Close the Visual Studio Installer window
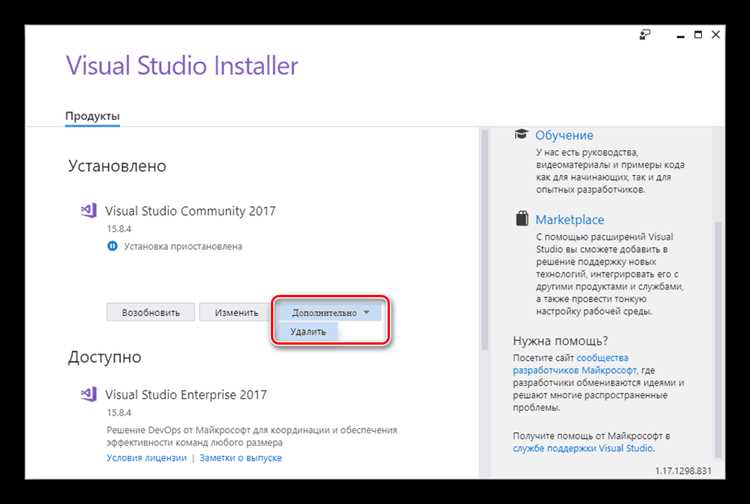 pyautogui.click(x=716, y=35)
